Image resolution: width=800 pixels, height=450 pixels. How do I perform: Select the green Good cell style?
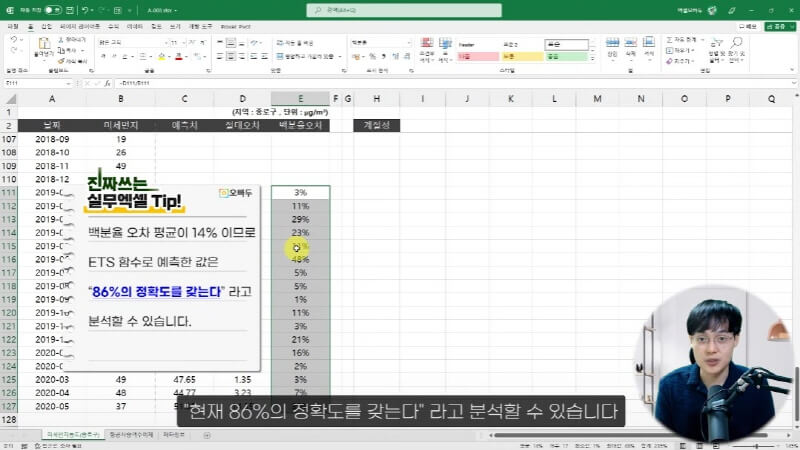(x=566, y=56)
